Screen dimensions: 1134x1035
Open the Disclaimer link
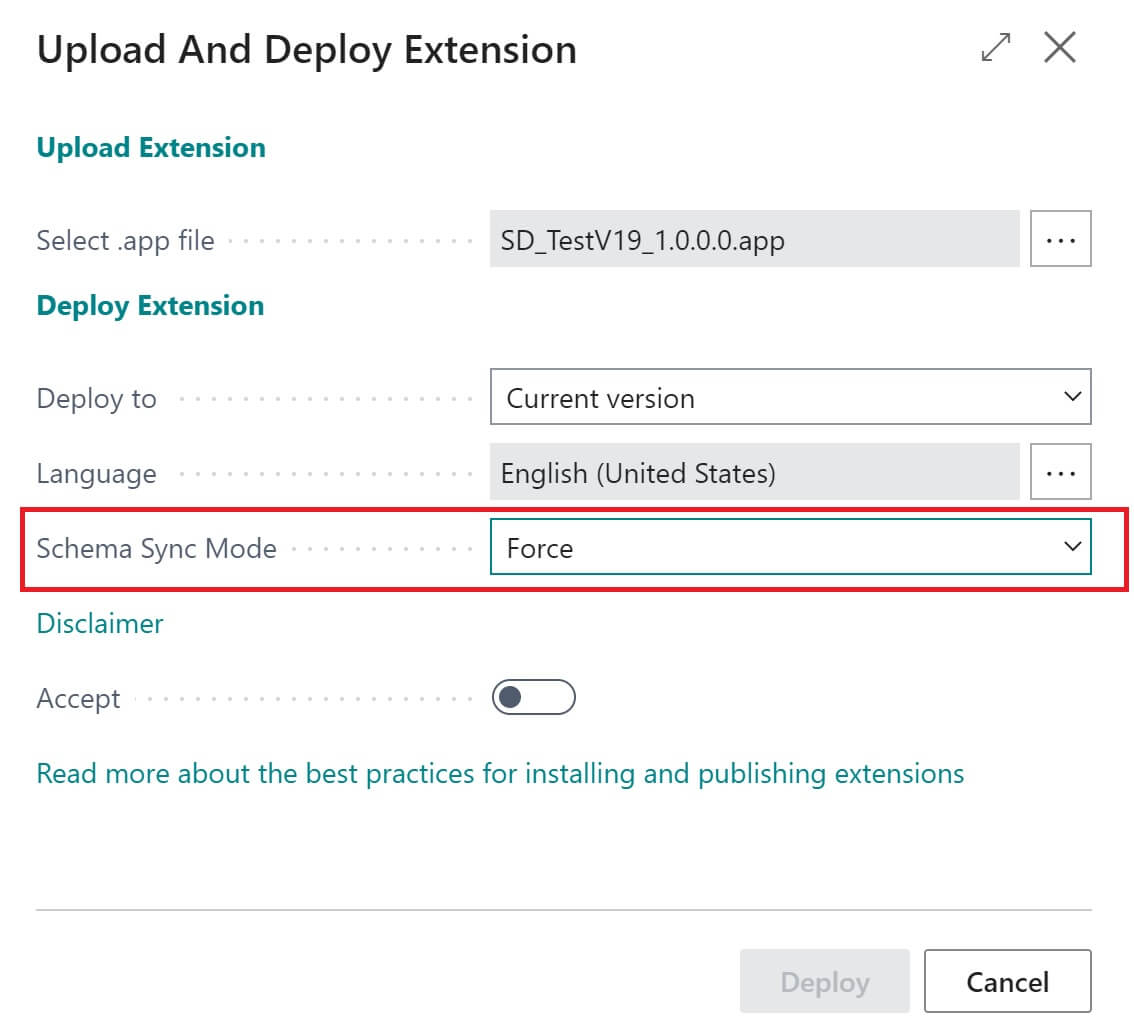[x=100, y=623]
